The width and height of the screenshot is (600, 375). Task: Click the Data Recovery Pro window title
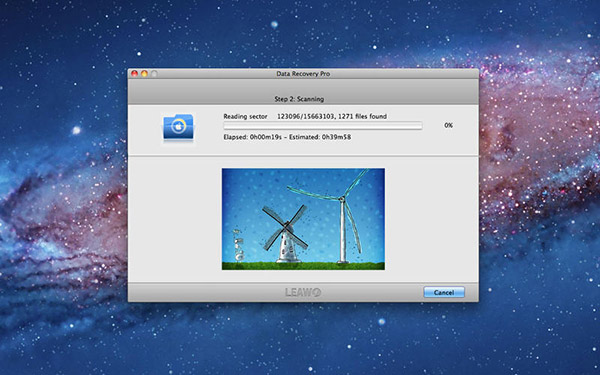(x=303, y=74)
